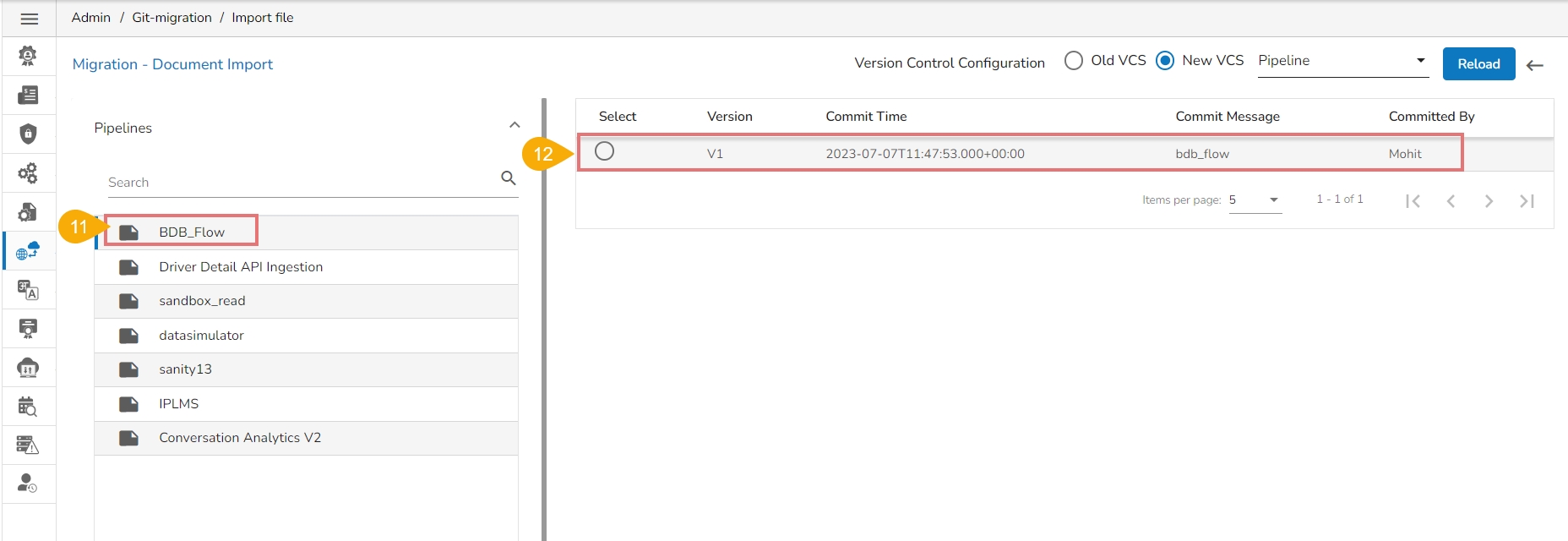The height and width of the screenshot is (541, 1568).
Task: Select the Driver Detail API Ingestion pipeline
Action: coord(241,267)
